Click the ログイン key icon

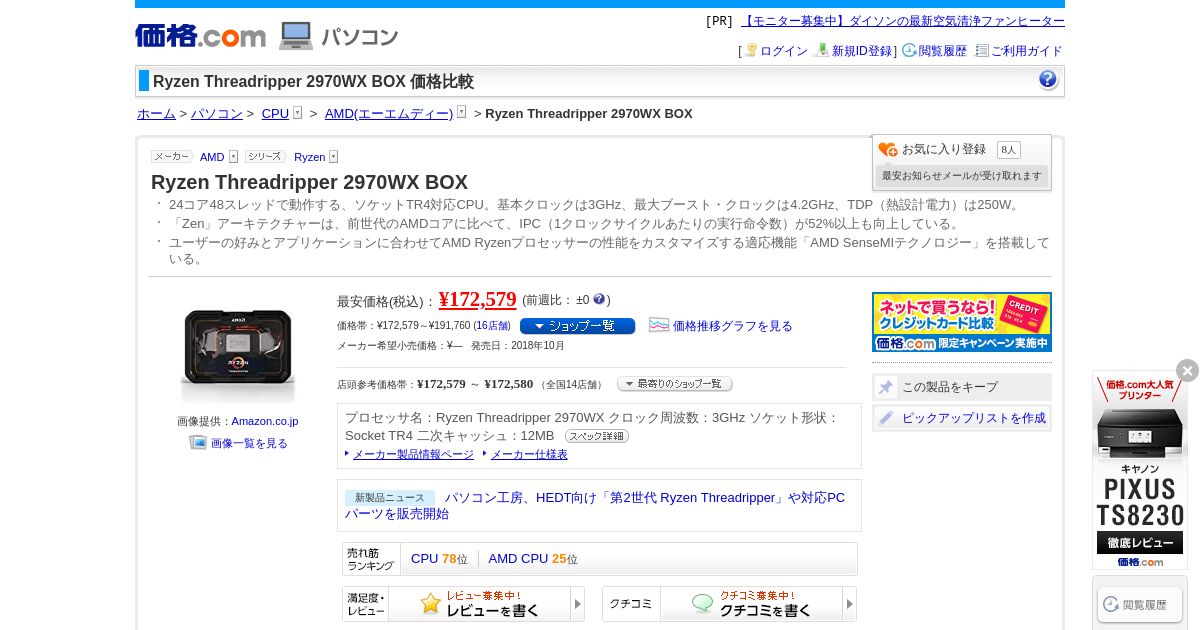[x=751, y=50]
